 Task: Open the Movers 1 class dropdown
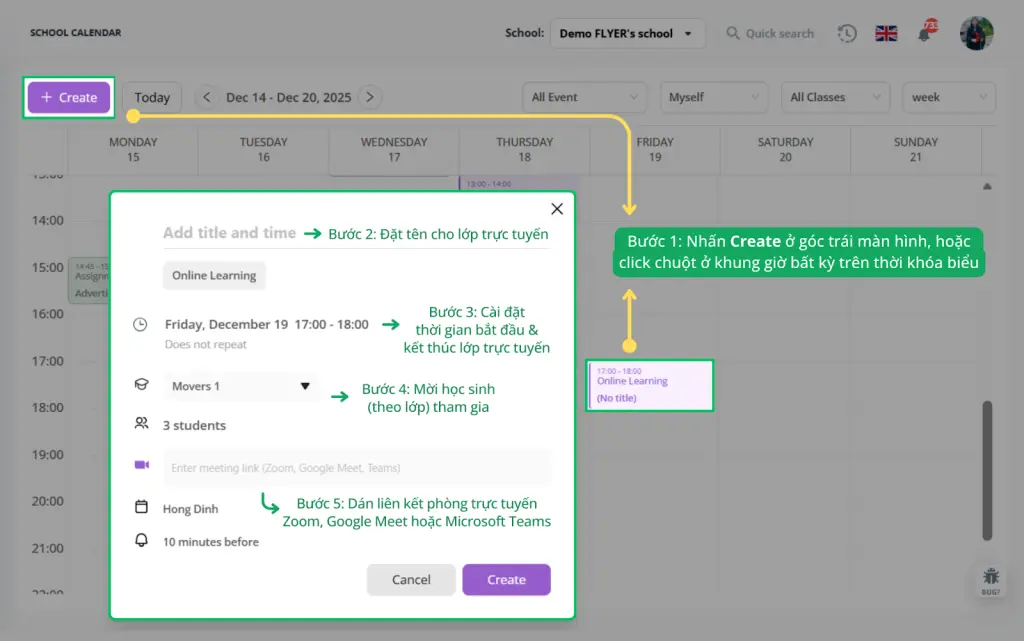(241, 386)
